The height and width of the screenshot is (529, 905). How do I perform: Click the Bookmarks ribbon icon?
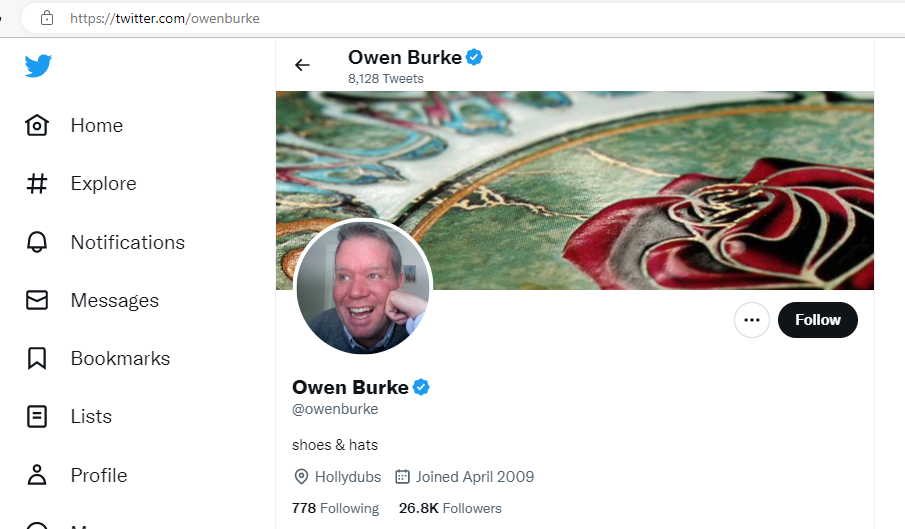pyautogui.click(x=37, y=358)
